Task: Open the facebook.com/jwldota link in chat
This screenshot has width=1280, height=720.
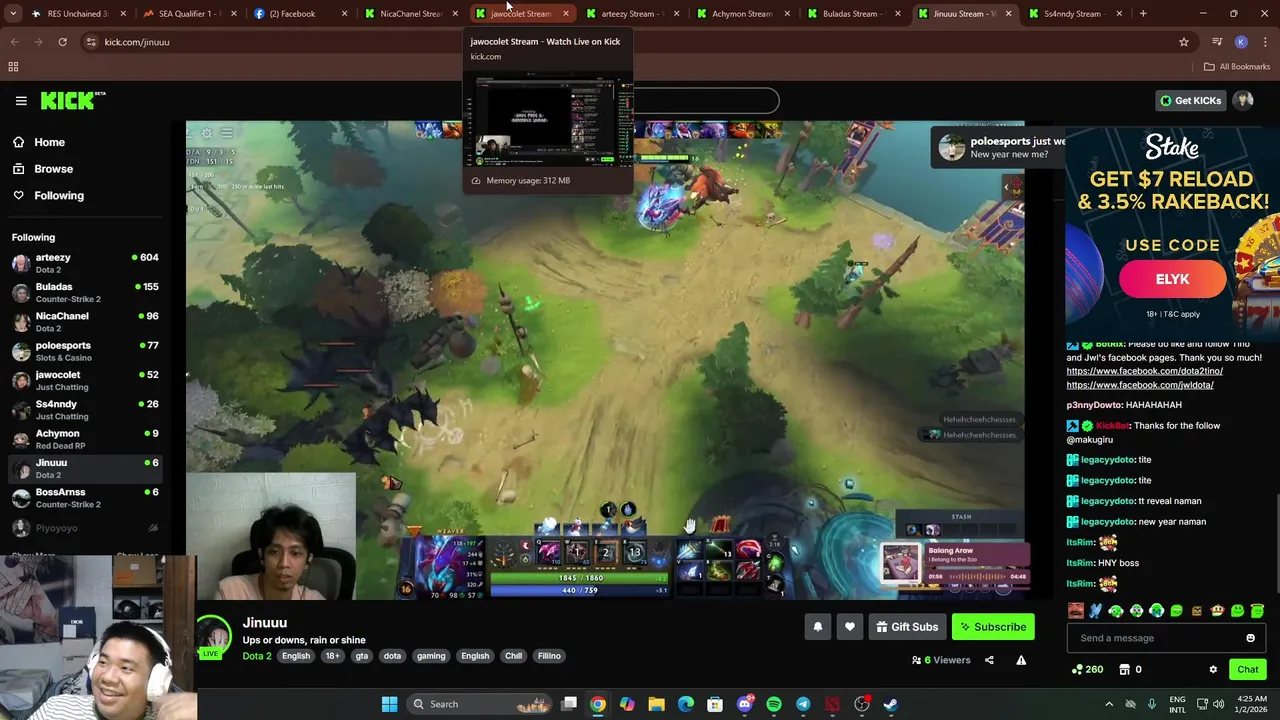Action: pyautogui.click(x=1140, y=385)
